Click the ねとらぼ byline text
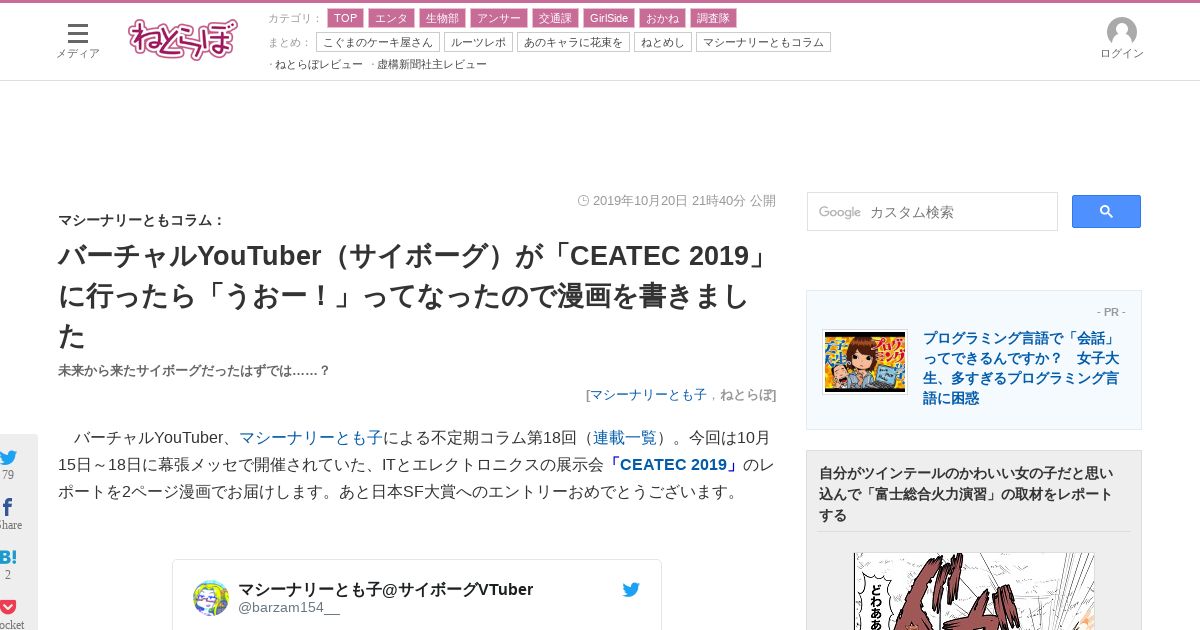The image size is (1200, 630). tap(746, 395)
